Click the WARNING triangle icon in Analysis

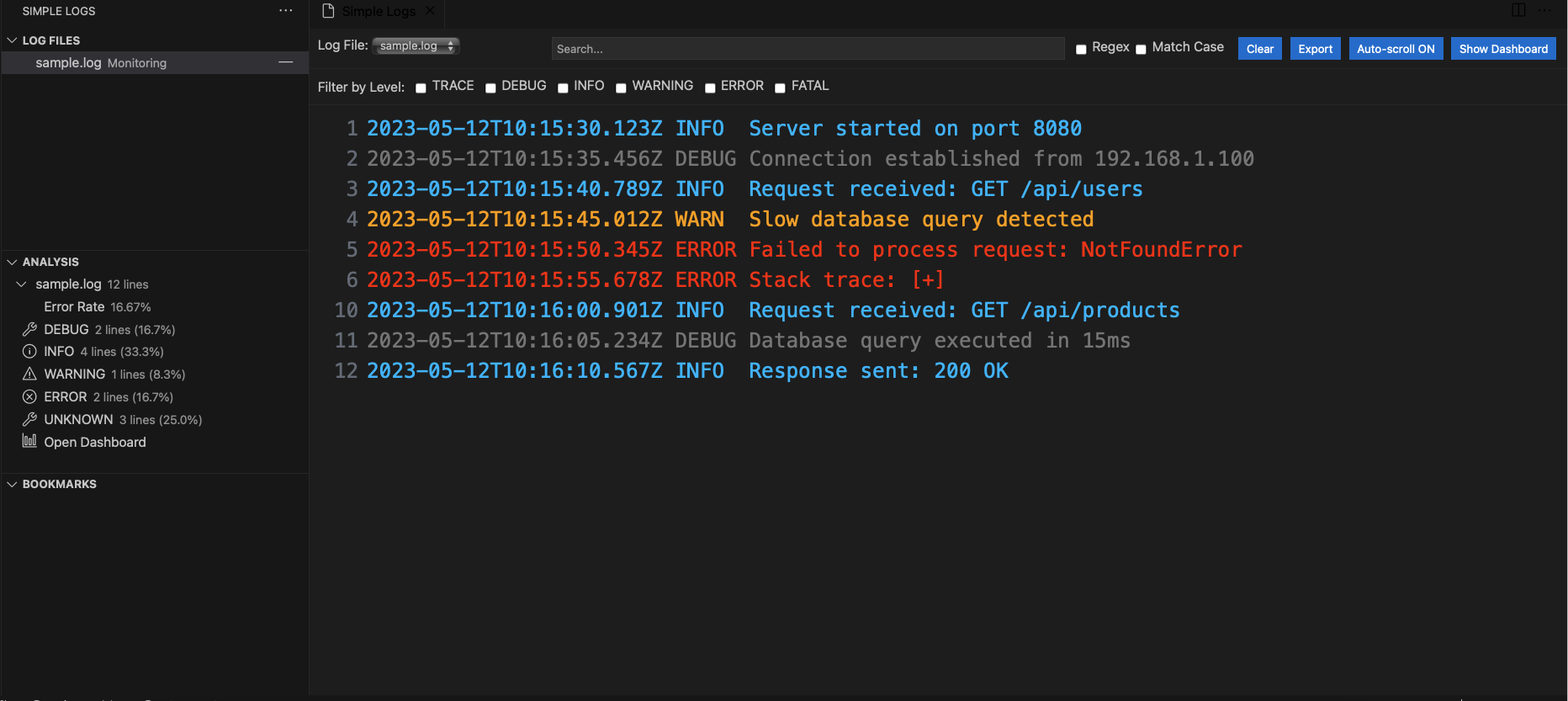click(x=29, y=374)
